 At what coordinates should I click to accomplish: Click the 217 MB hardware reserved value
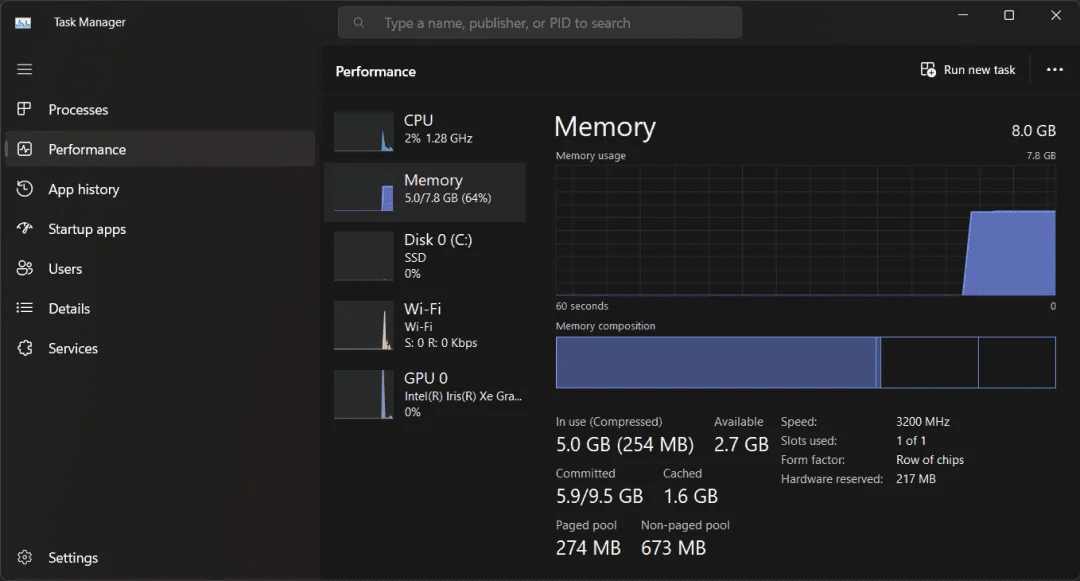pyautogui.click(x=916, y=478)
